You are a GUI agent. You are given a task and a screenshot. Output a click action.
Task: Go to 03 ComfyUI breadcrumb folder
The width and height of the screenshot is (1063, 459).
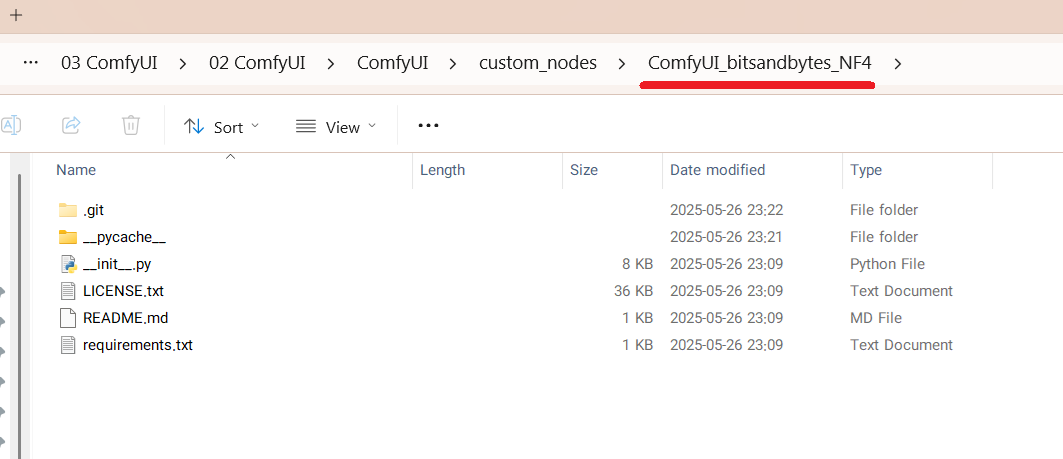click(112, 63)
